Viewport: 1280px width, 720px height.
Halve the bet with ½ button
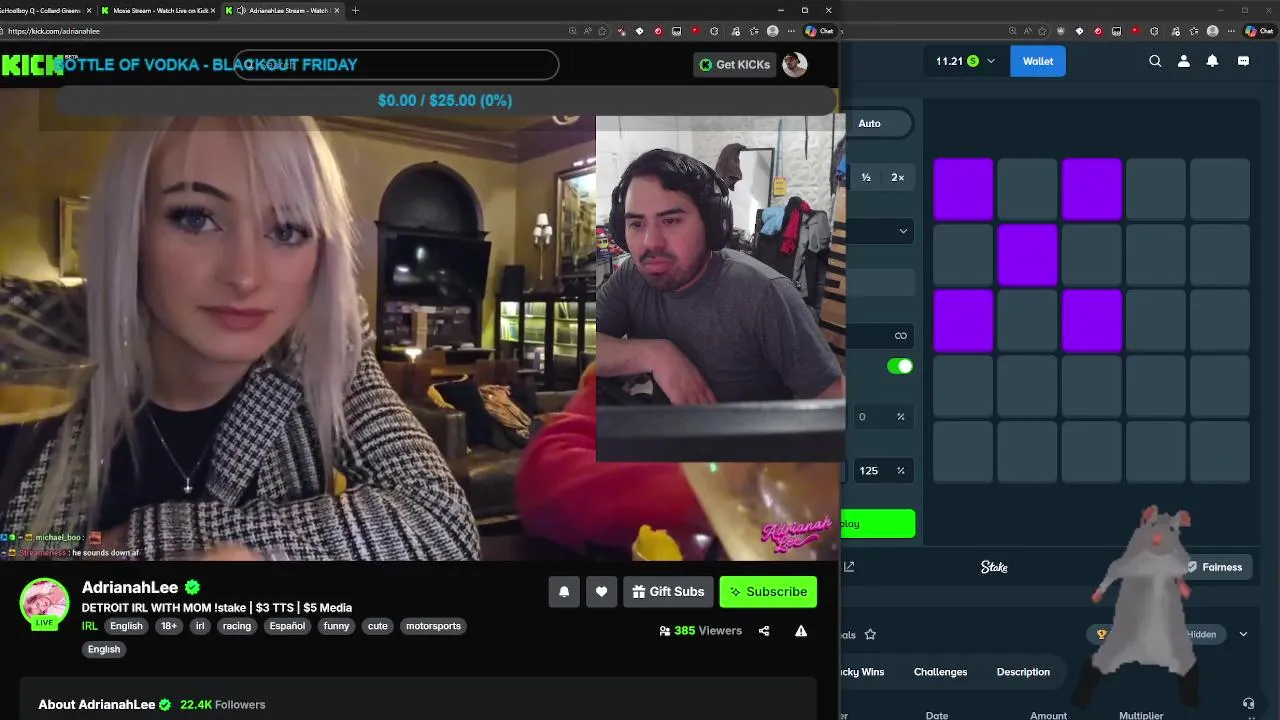866,177
